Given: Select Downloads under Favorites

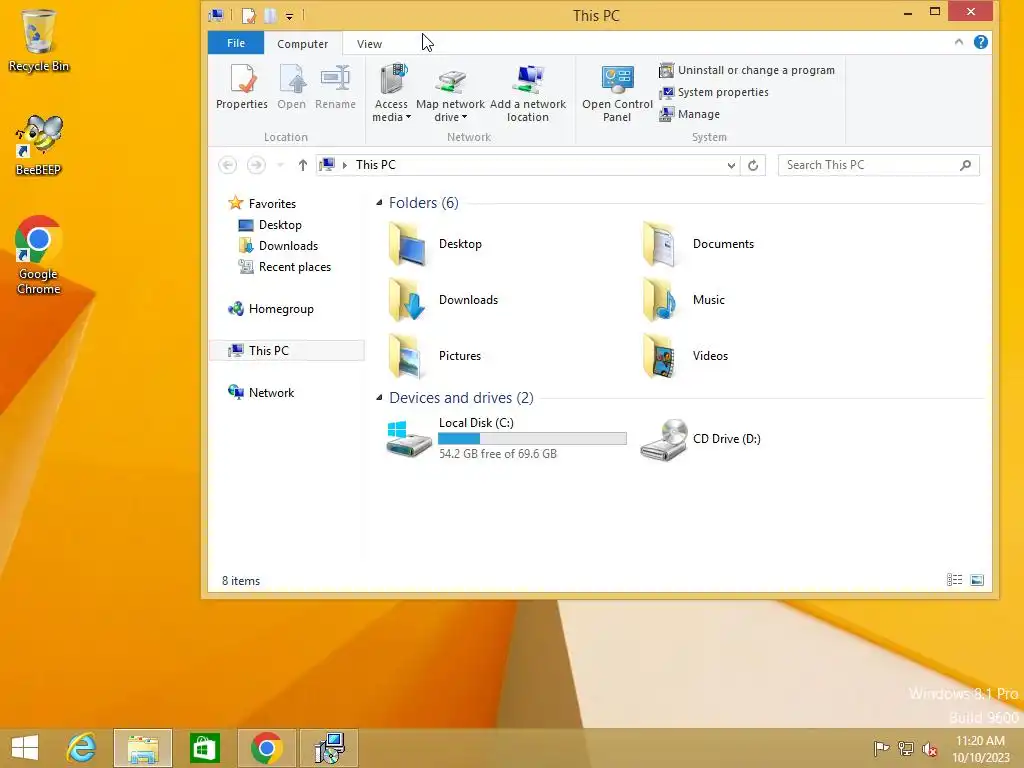Looking at the screenshot, I should pyautogui.click(x=278, y=246).
